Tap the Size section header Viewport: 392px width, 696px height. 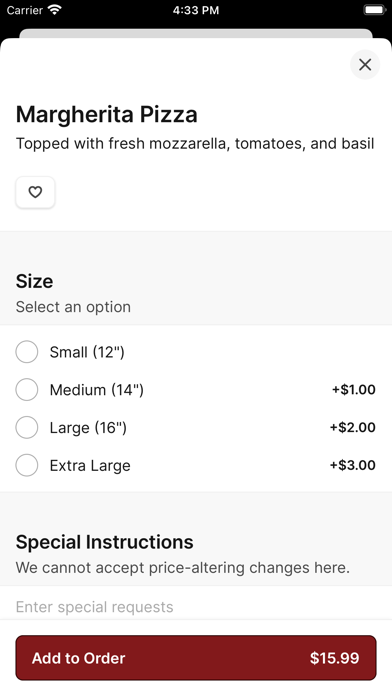(35, 281)
